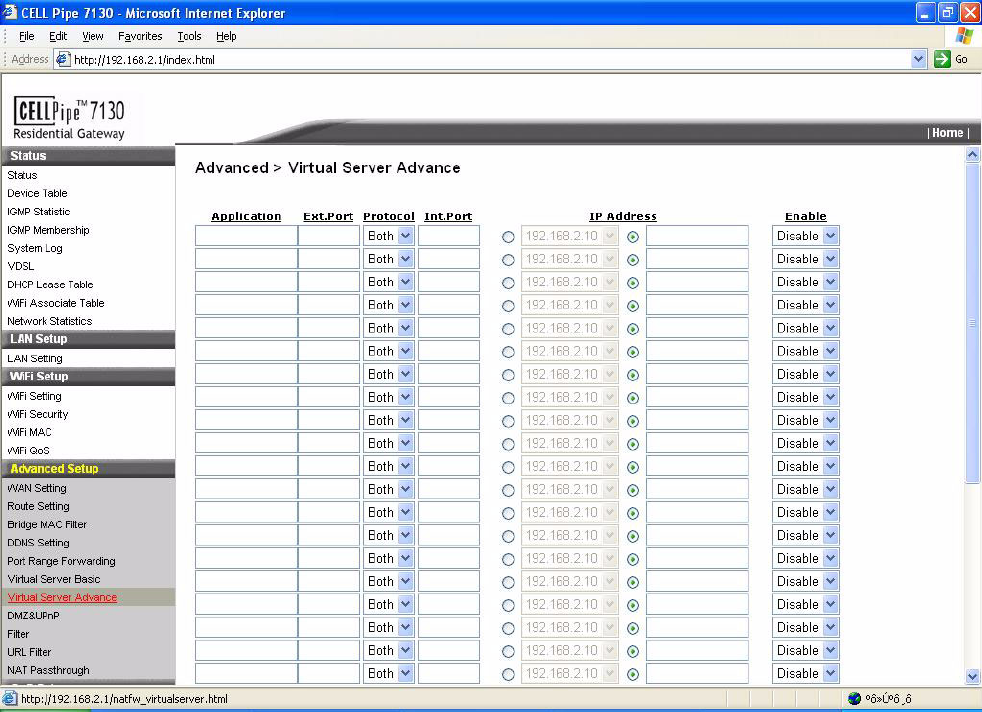Click the Advanced Setup section header
The height and width of the screenshot is (712, 982).
[88, 469]
